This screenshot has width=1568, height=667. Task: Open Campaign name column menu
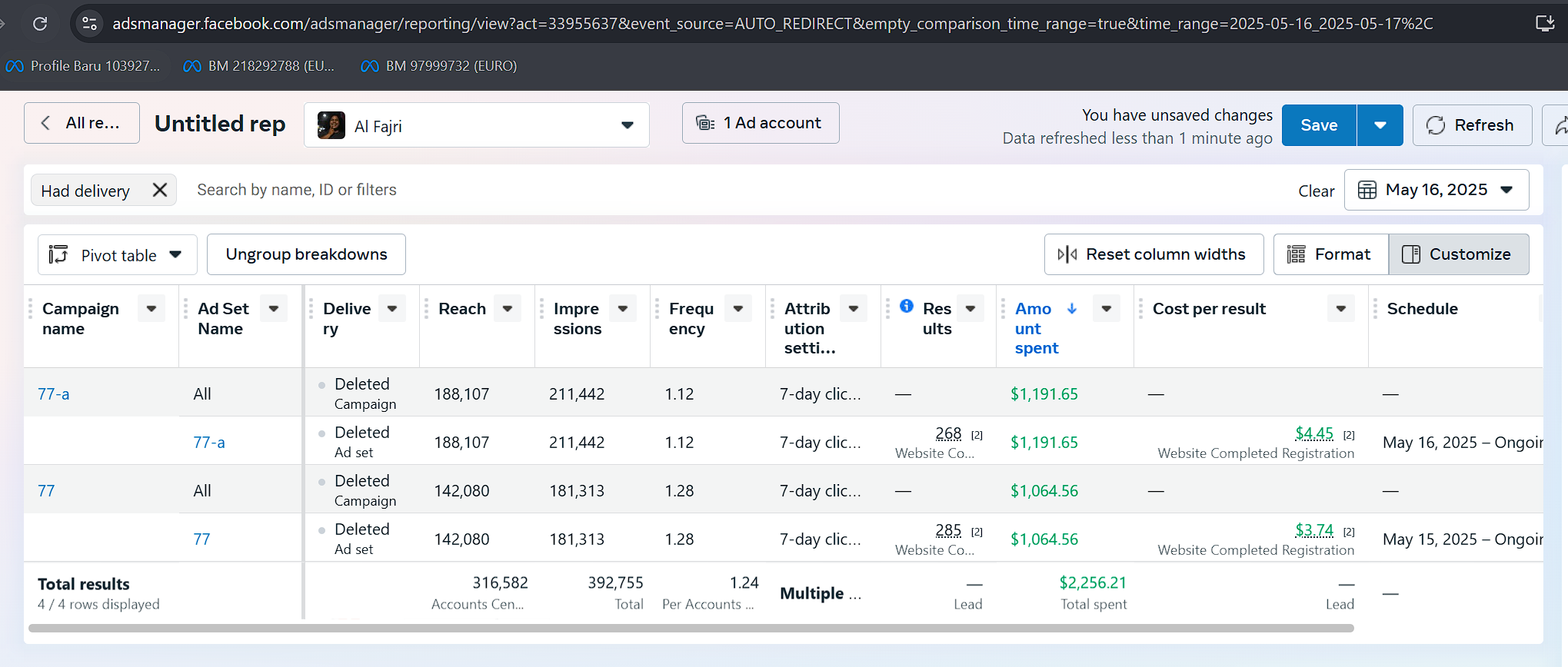[x=151, y=309]
